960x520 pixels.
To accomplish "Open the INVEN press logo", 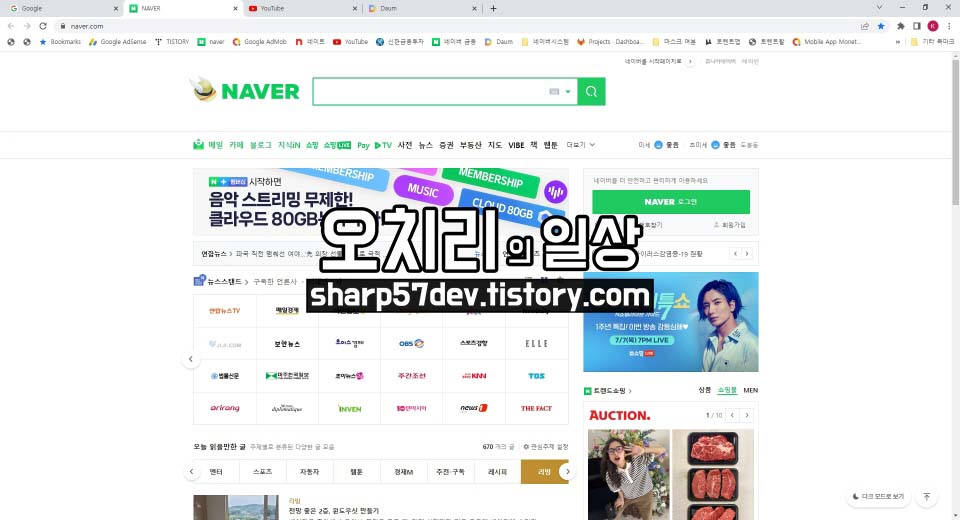I will 350,409.
